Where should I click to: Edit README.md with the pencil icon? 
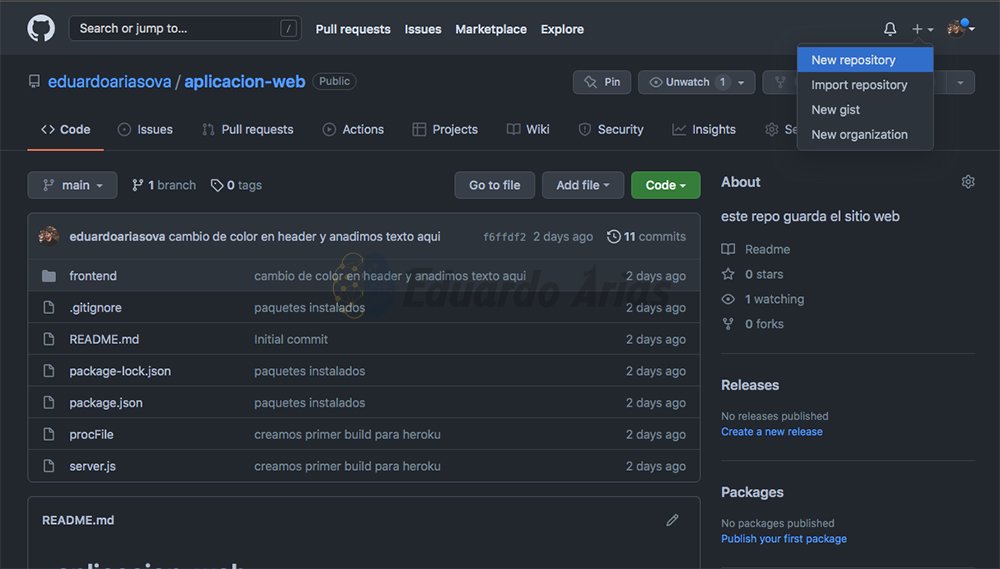(x=672, y=521)
